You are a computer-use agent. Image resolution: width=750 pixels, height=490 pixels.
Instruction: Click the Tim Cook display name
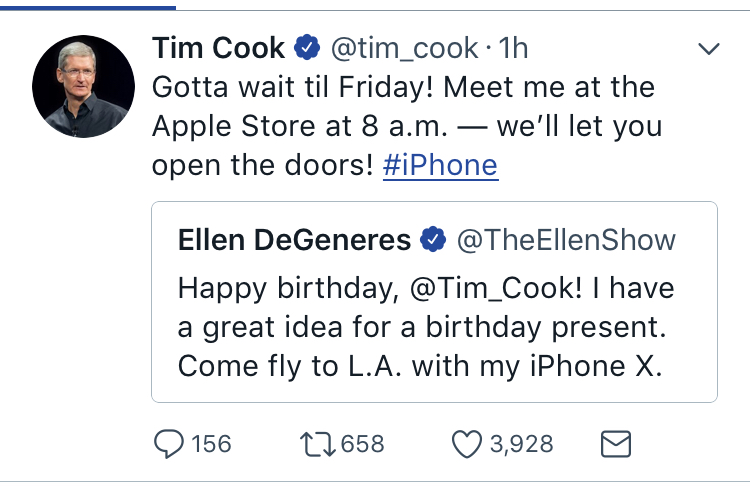pyautogui.click(x=219, y=48)
